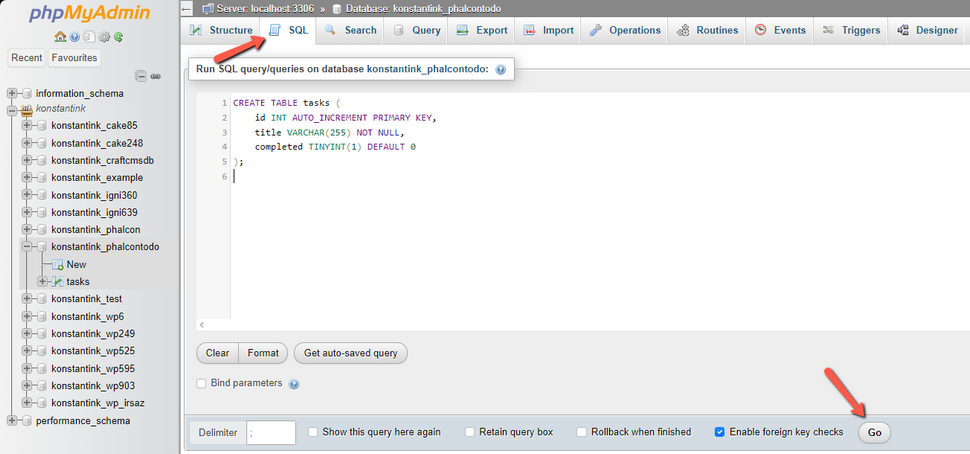
Task: Click konstantink_wp_irsaz database cylinder icon
Action: coord(42,403)
